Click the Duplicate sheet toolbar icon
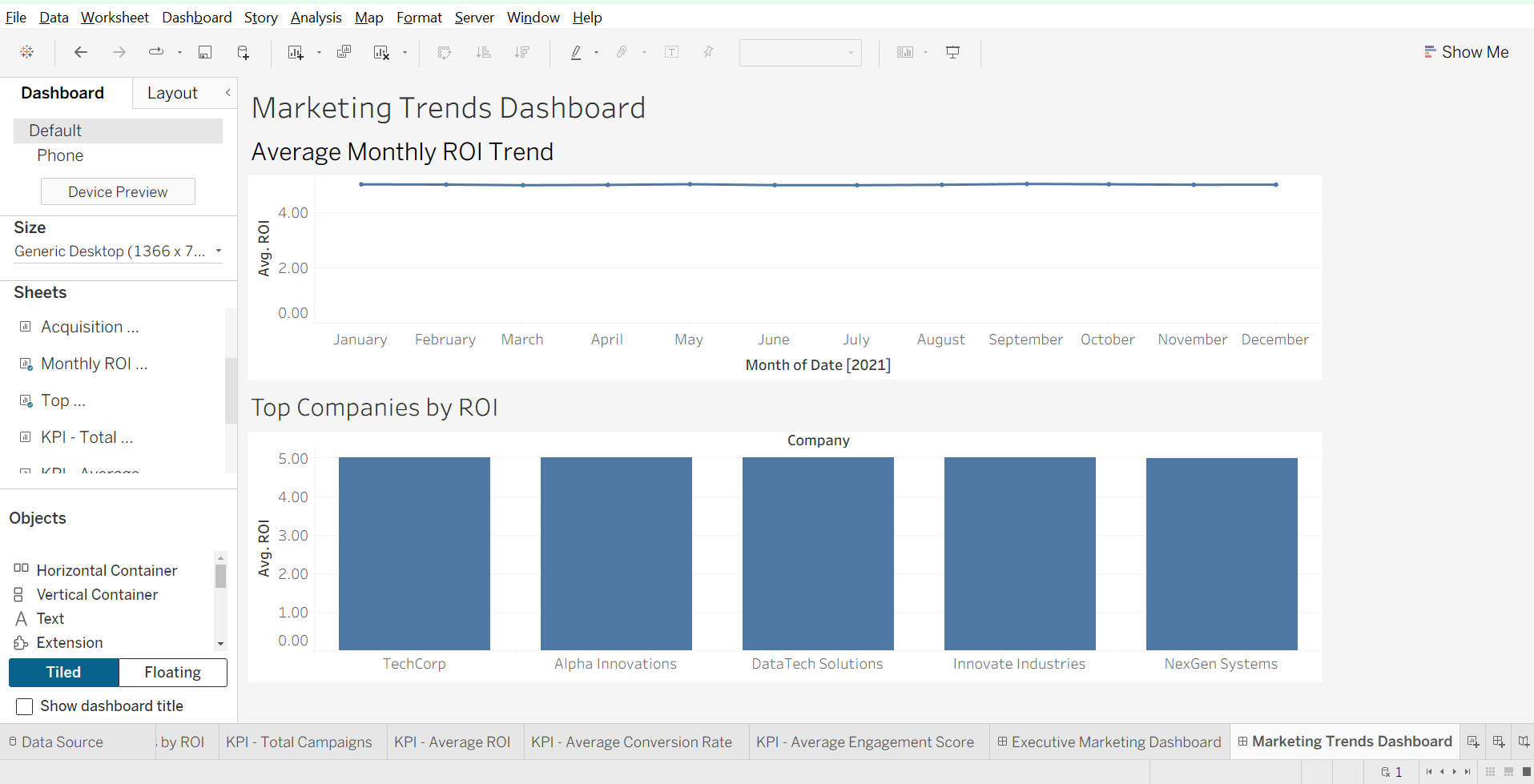The height and width of the screenshot is (784, 1534). [344, 52]
